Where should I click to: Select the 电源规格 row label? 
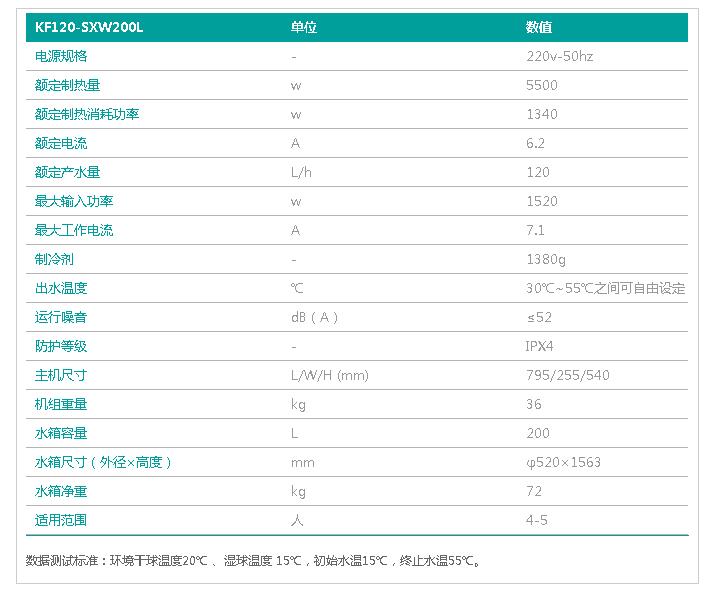click(61, 57)
